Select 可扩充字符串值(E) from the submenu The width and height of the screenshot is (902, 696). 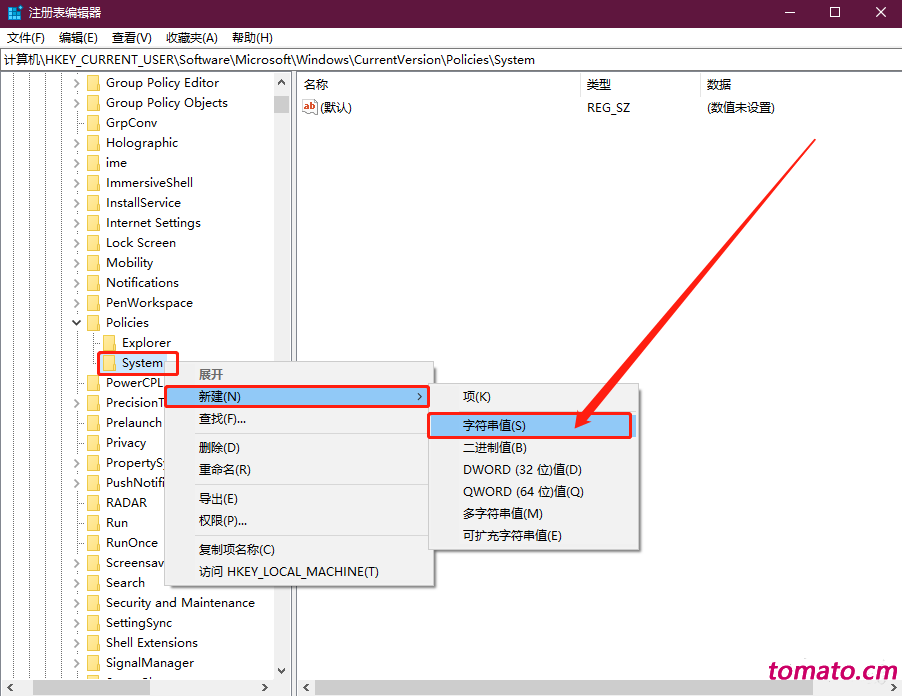(534, 536)
